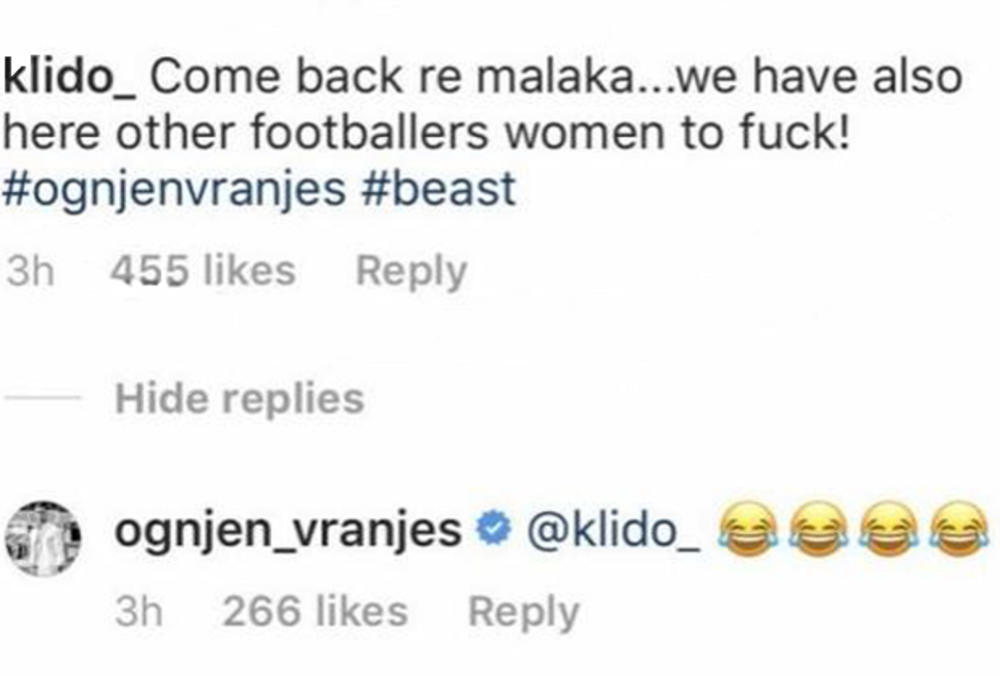Image resolution: width=1000 pixels, height=676 pixels.
Task: Reply to the klido_ comment
Action: click(x=411, y=272)
